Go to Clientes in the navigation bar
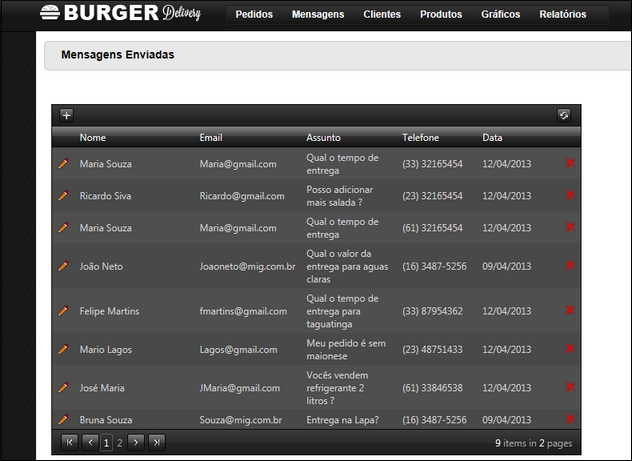 [382, 15]
